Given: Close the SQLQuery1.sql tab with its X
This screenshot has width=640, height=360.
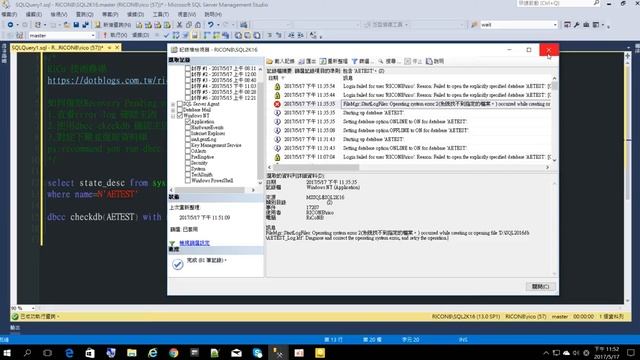Looking at the screenshot, I should 117,48.
